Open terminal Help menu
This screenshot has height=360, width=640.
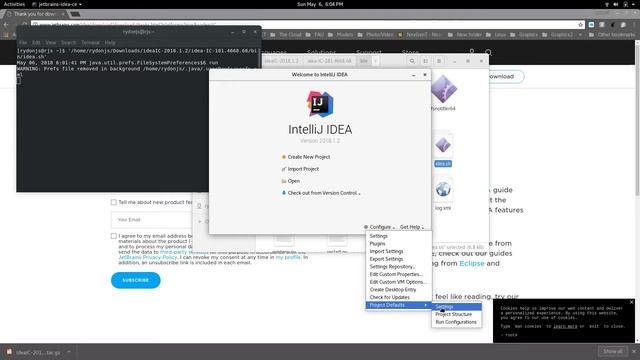pos(110,42)
